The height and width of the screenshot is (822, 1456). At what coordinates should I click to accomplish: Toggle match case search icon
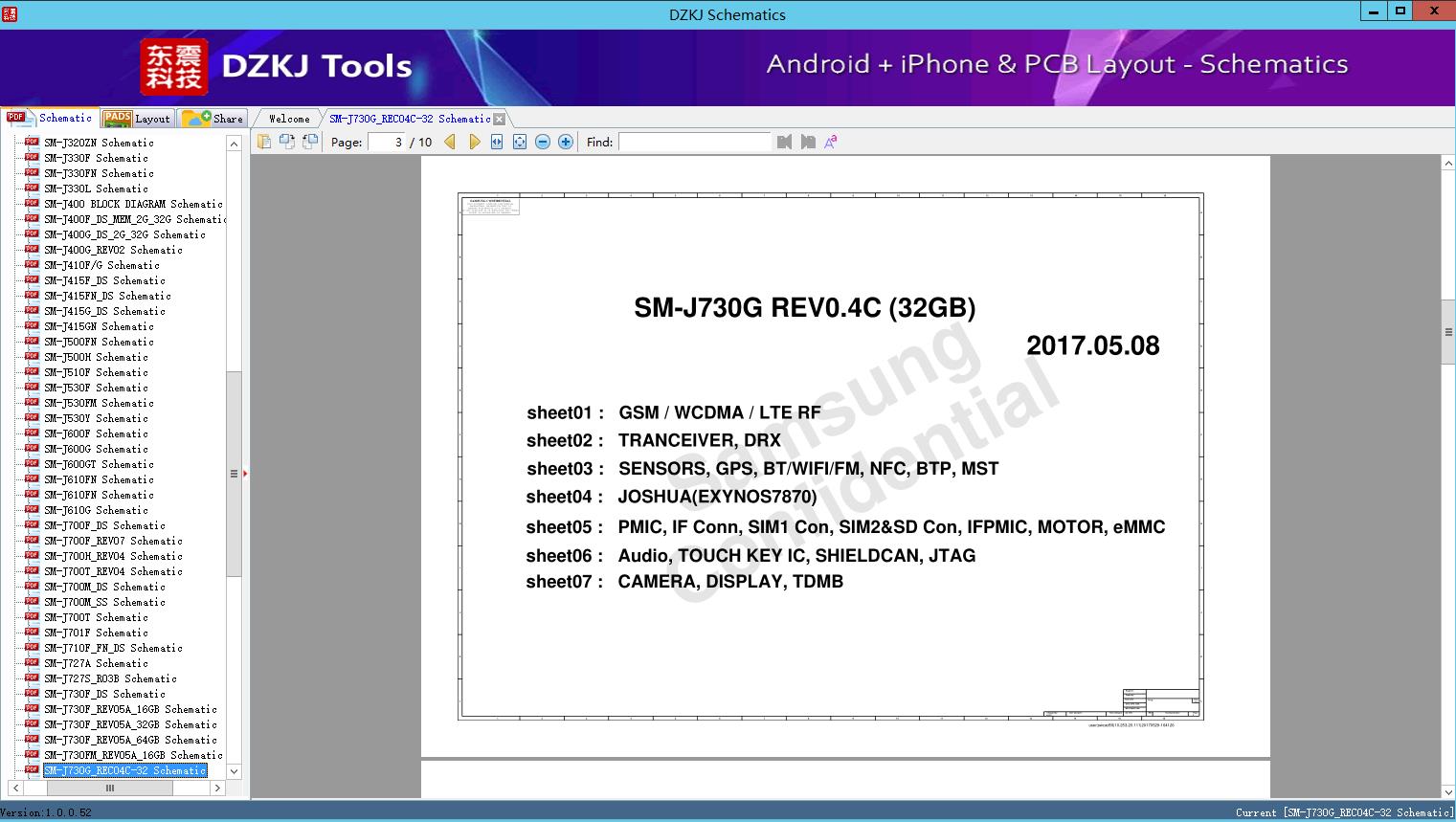pyautogui.click(x=831, y=142)
